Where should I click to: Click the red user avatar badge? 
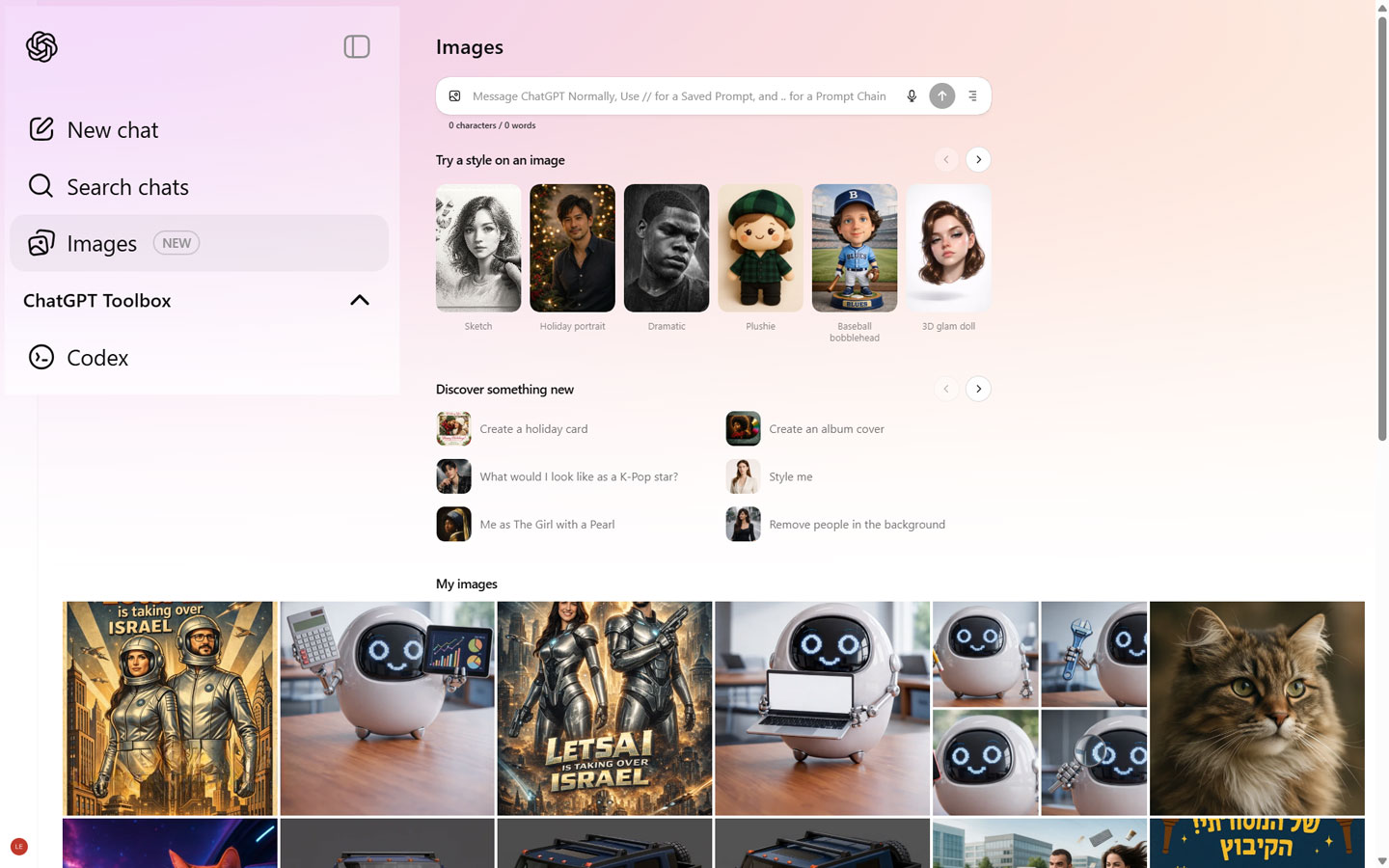pos(18,847)
